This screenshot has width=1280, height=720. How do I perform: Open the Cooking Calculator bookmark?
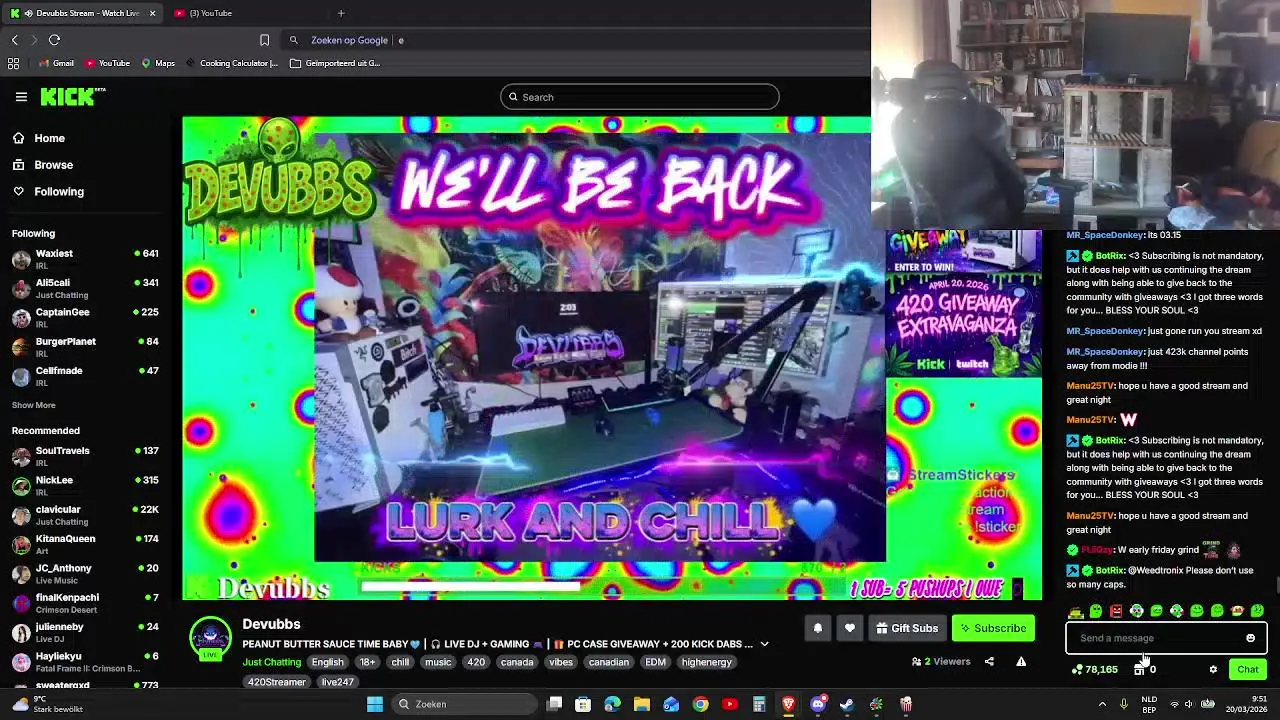point(231,63)
